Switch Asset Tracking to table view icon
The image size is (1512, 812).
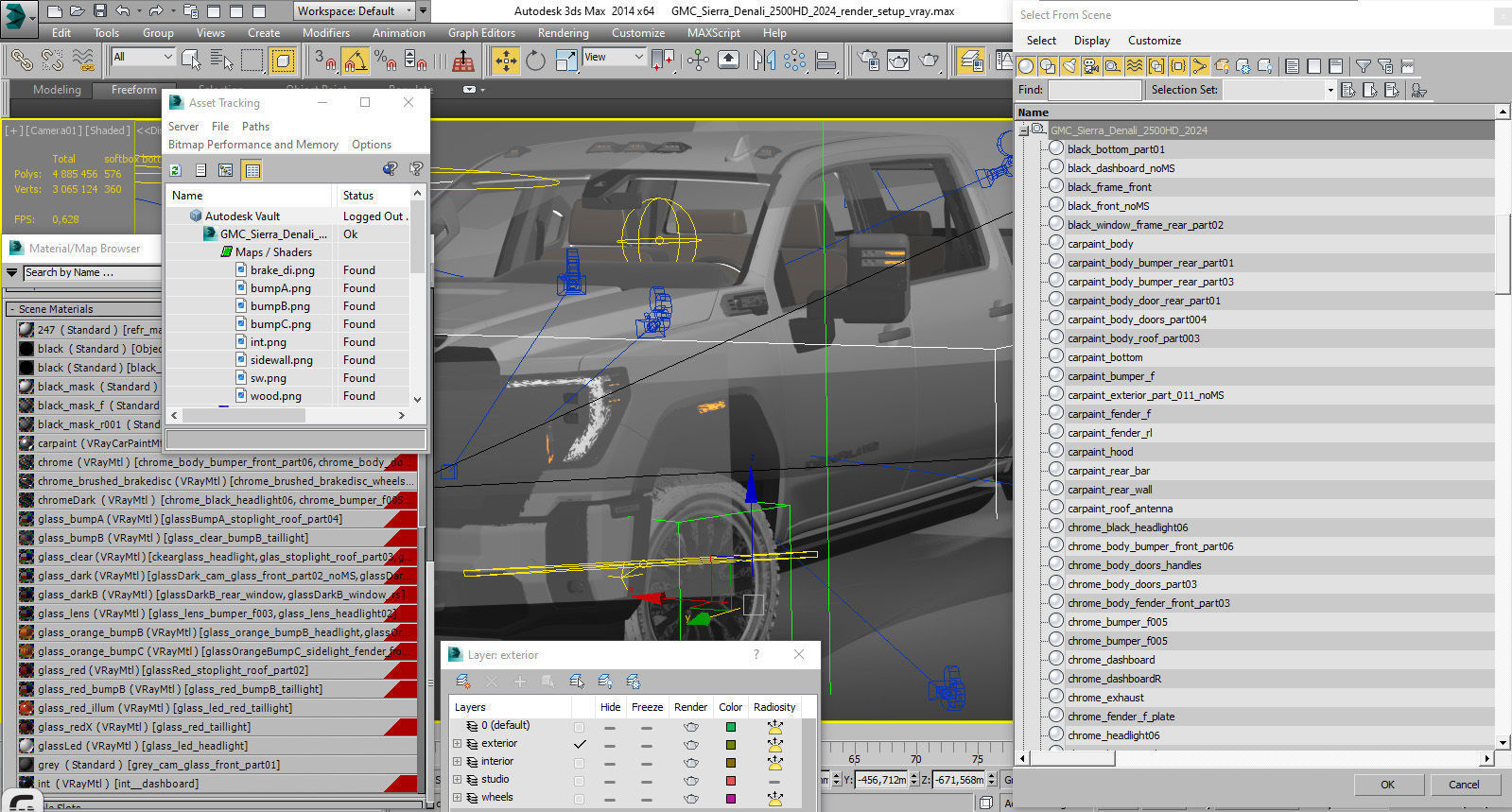click(x=252, y=170)
